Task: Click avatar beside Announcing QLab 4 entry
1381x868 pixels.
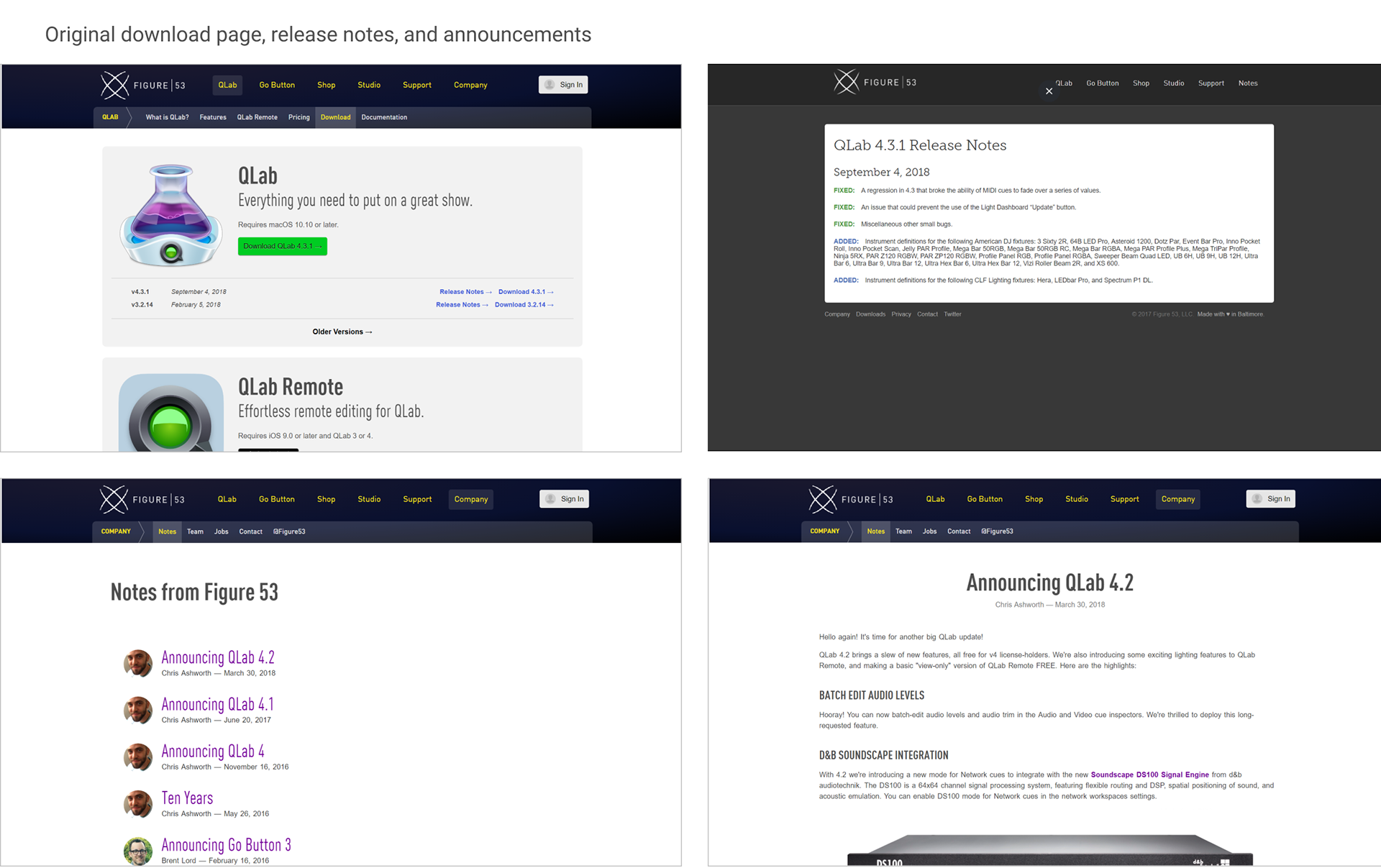Action: coord(138,757)
